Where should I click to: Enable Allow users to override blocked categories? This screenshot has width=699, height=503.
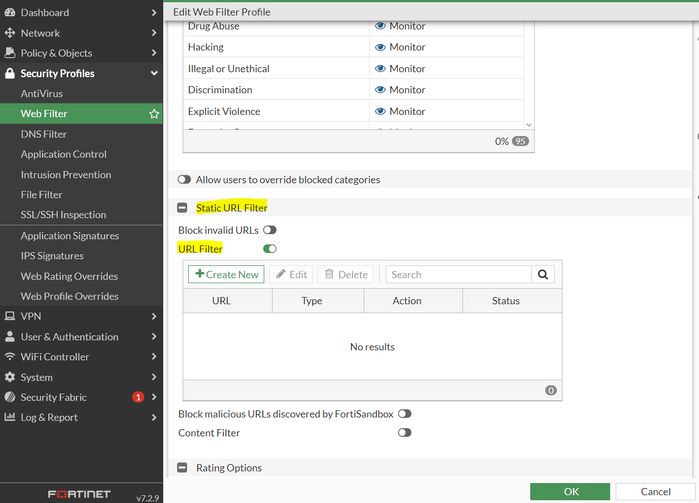pos(184,180)
